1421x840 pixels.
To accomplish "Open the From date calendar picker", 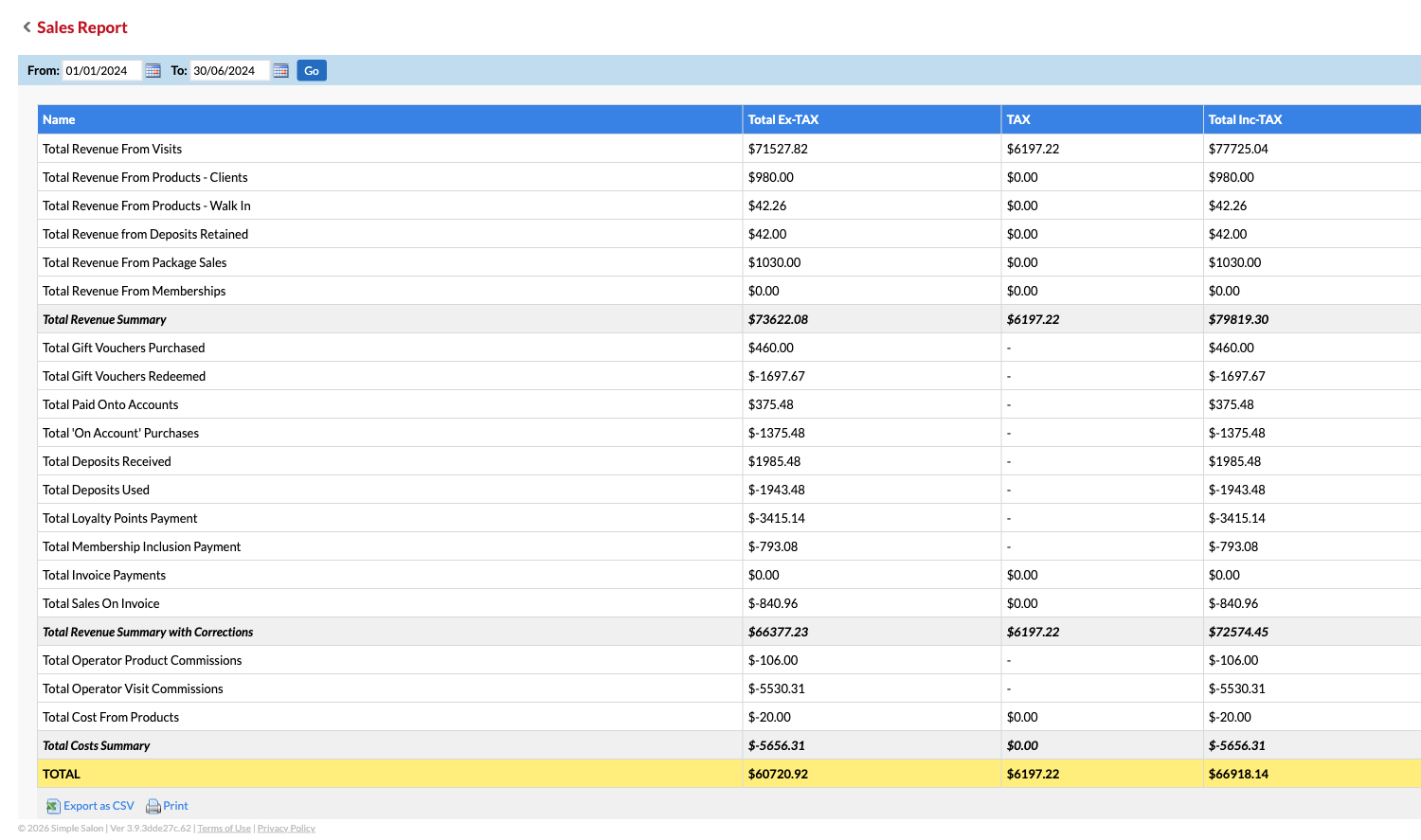I will (152, 70).
